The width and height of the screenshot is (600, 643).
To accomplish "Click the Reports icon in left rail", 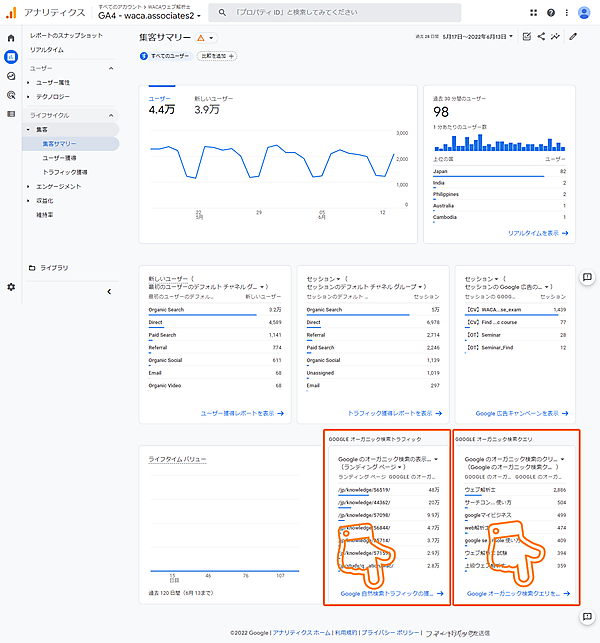I will 11,56.
